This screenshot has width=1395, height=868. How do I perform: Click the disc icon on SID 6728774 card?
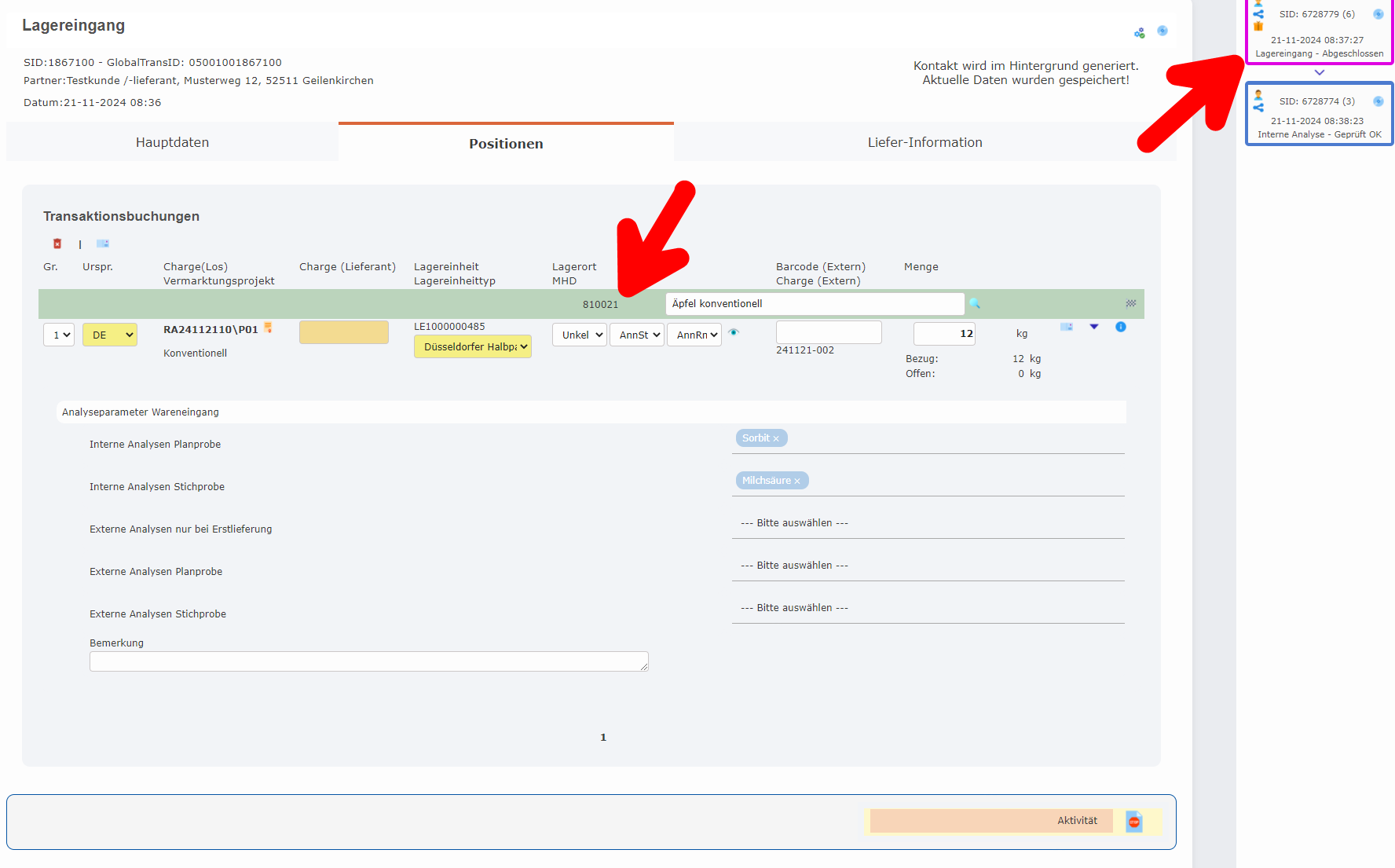pyautogui.click(x=1379, y=101)
